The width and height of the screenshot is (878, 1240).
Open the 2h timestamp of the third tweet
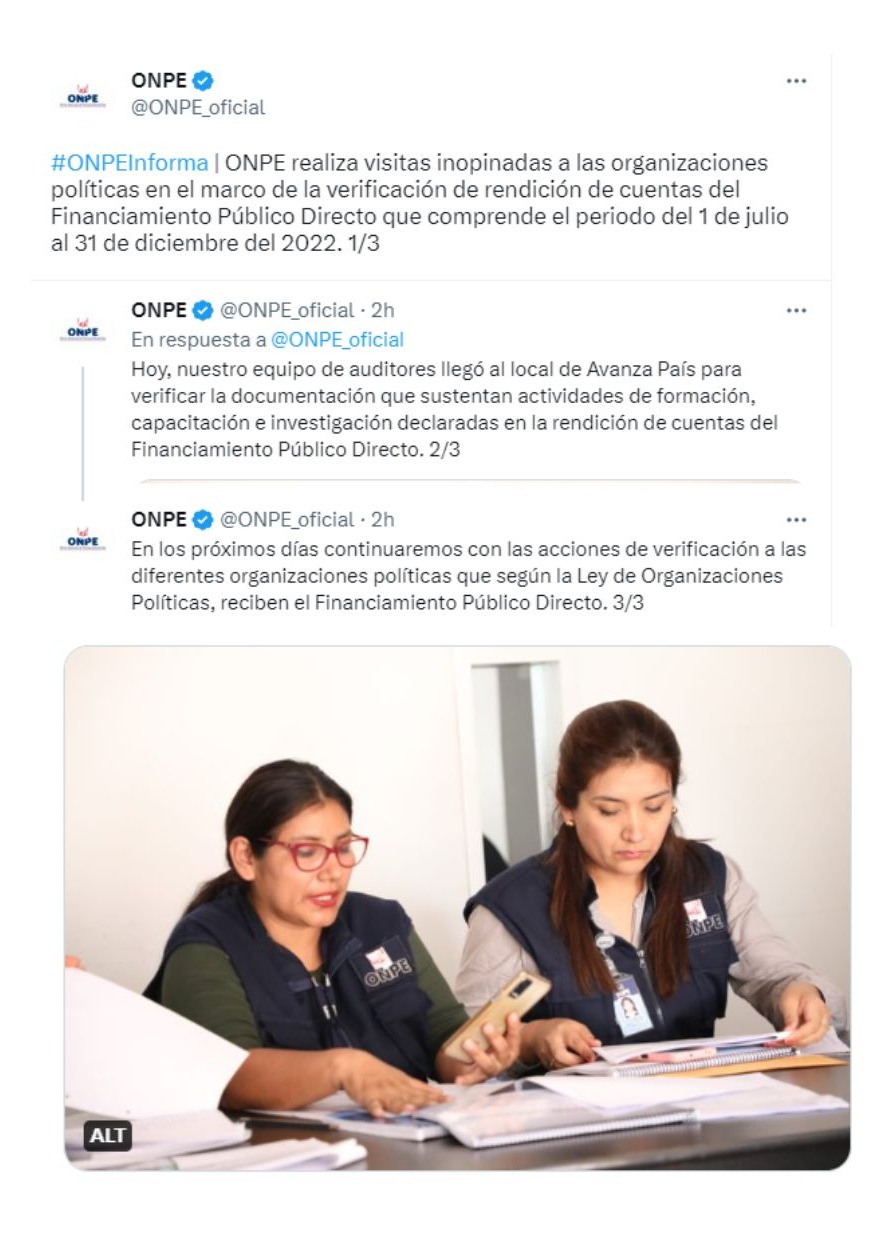pyautogui.click(x=383, y=520)
